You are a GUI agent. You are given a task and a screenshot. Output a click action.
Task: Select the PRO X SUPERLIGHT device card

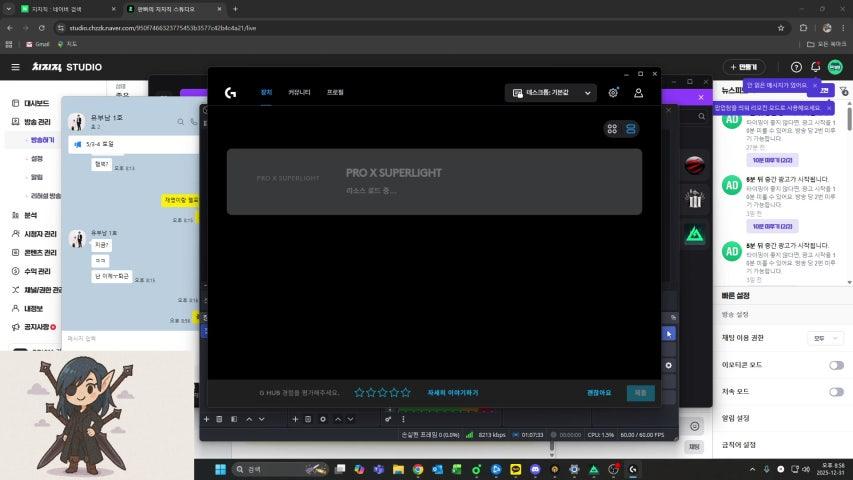pos(434,181)
